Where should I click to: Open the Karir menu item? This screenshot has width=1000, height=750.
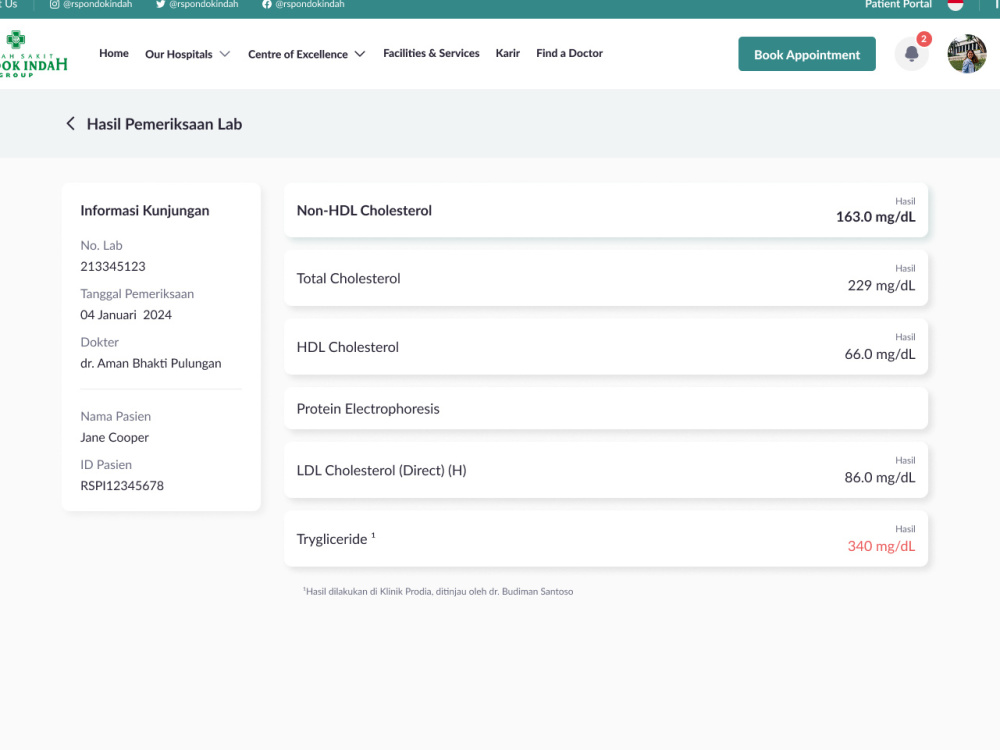(508, 53)
